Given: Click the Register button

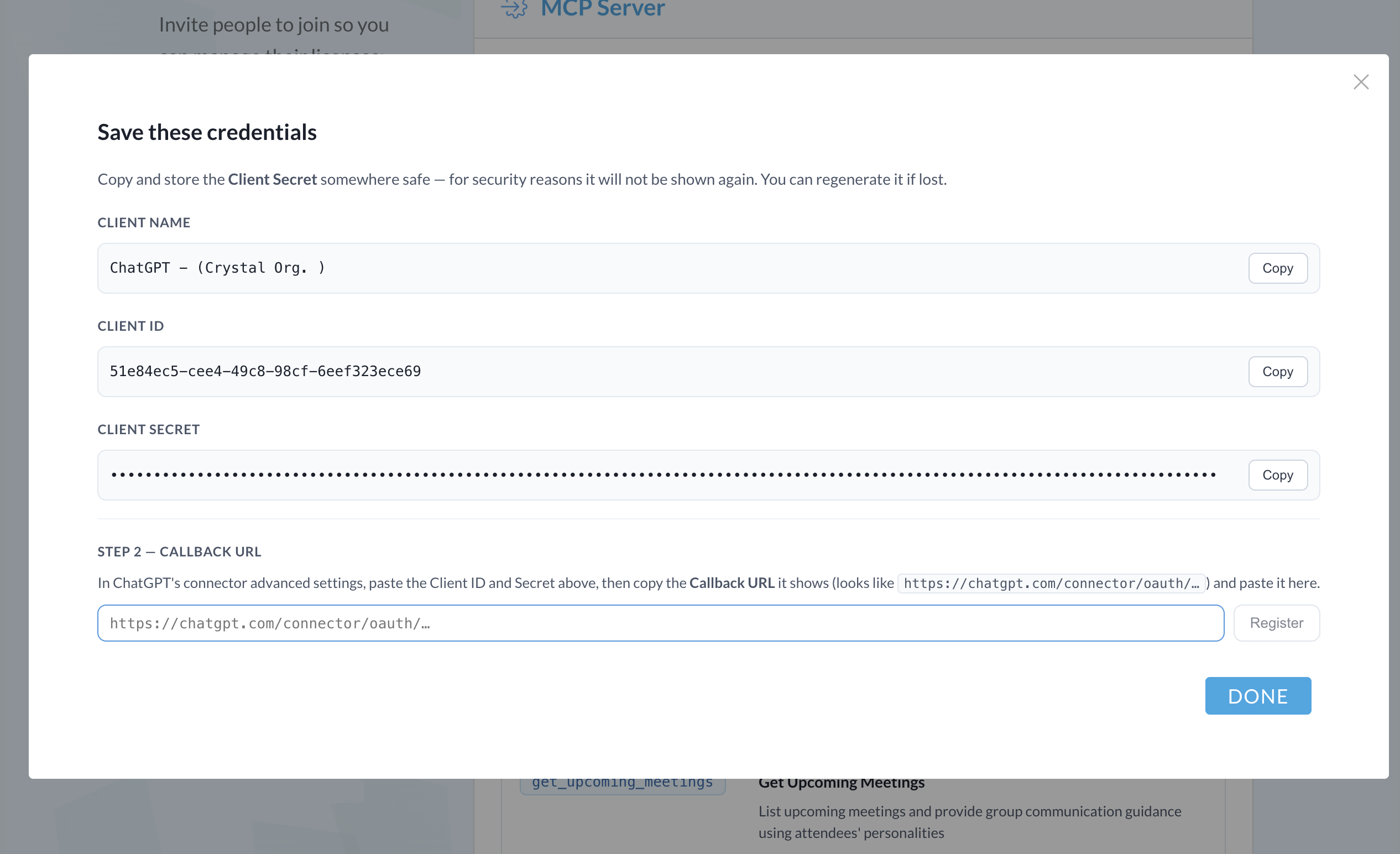Looking at the screenshot, I should 1276,623.
